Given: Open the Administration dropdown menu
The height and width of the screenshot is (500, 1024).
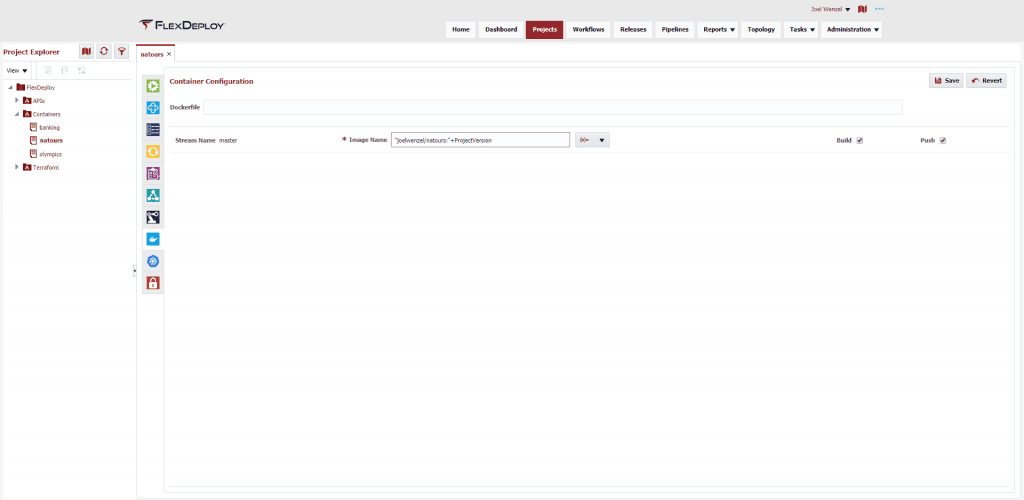Looking at the screenshot, I should coord(852,29).
